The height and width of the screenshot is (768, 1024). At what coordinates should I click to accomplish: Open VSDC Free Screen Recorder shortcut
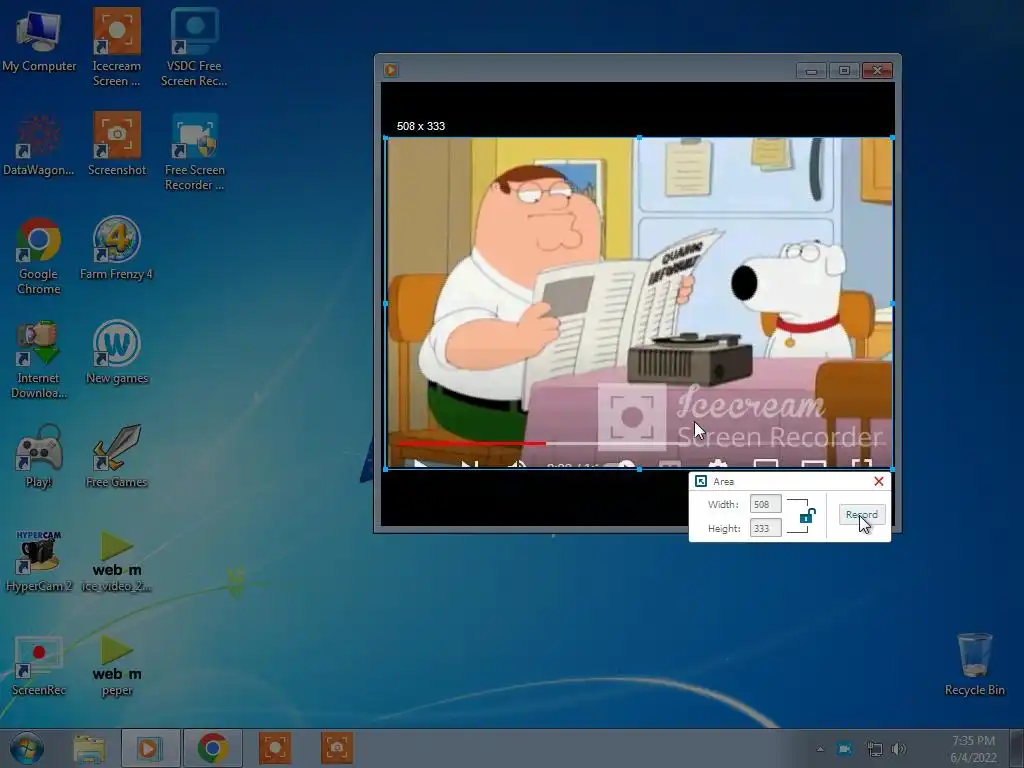pos(194,47)
